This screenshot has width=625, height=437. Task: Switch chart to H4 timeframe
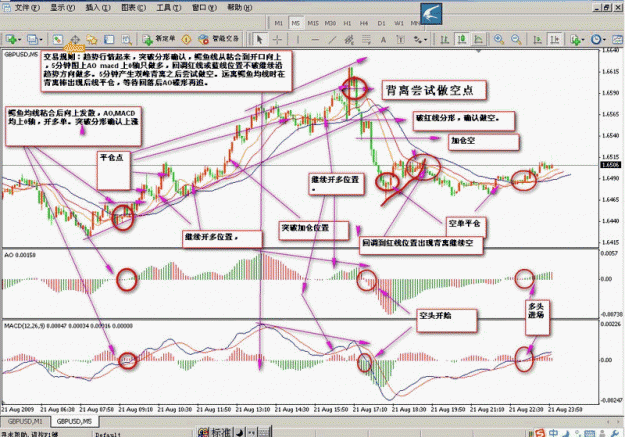pos(364,23)
